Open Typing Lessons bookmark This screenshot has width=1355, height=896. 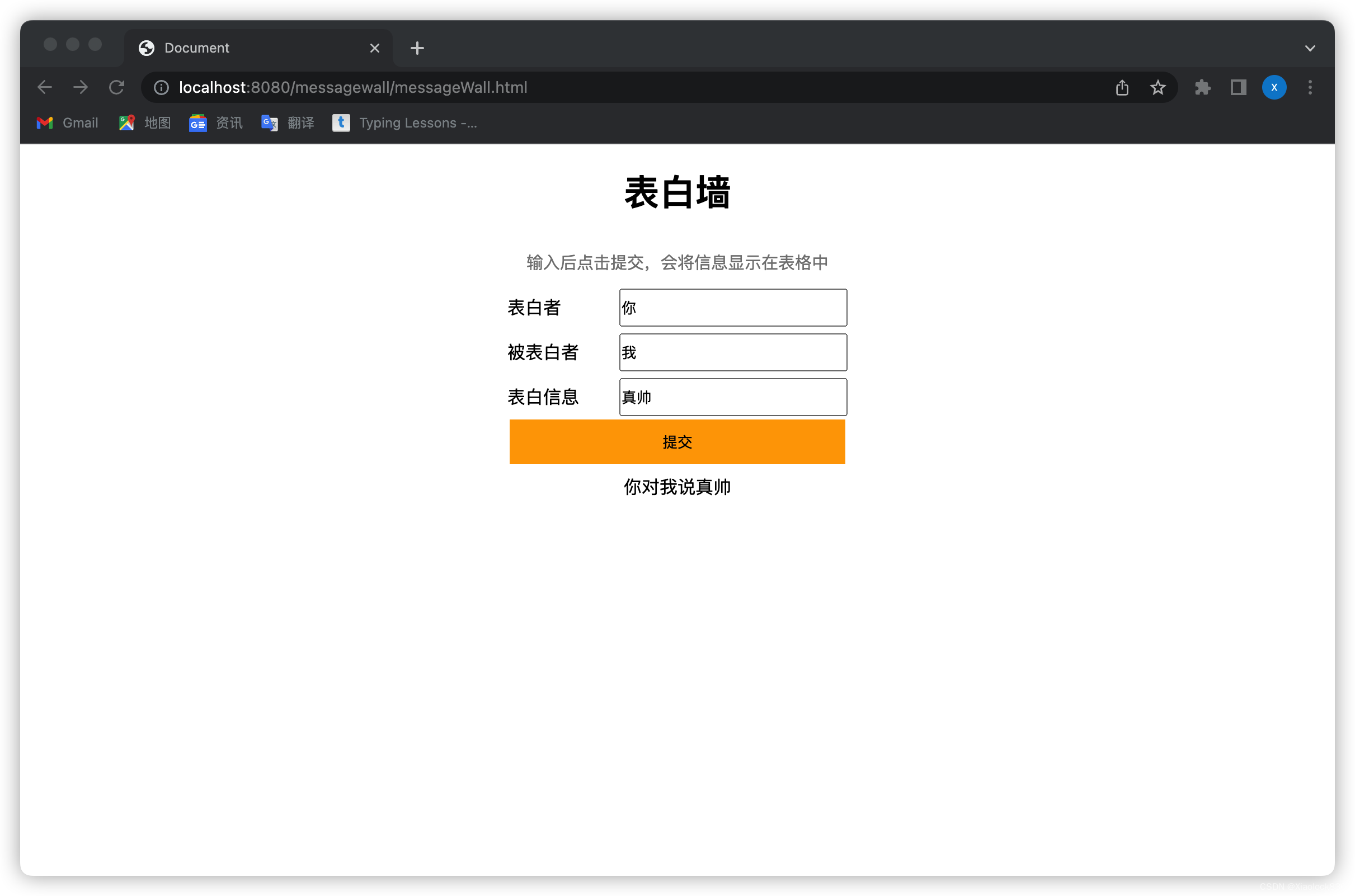tap(404, 123)
